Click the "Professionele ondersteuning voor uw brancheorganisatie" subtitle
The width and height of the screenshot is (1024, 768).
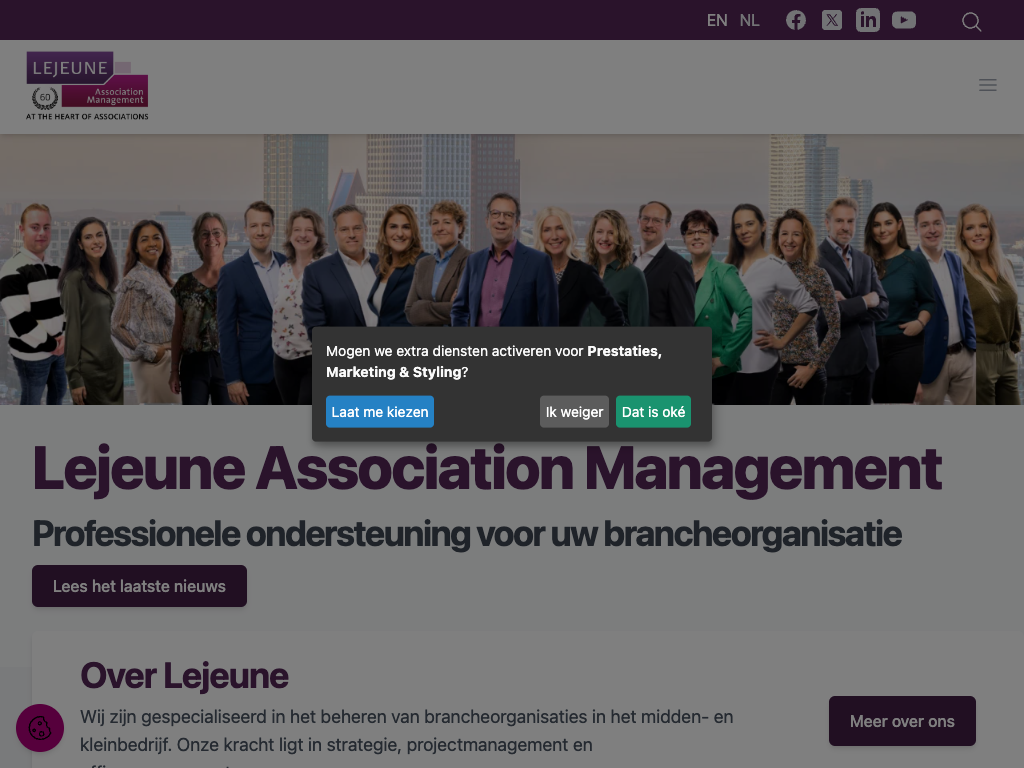pos(467,534)
